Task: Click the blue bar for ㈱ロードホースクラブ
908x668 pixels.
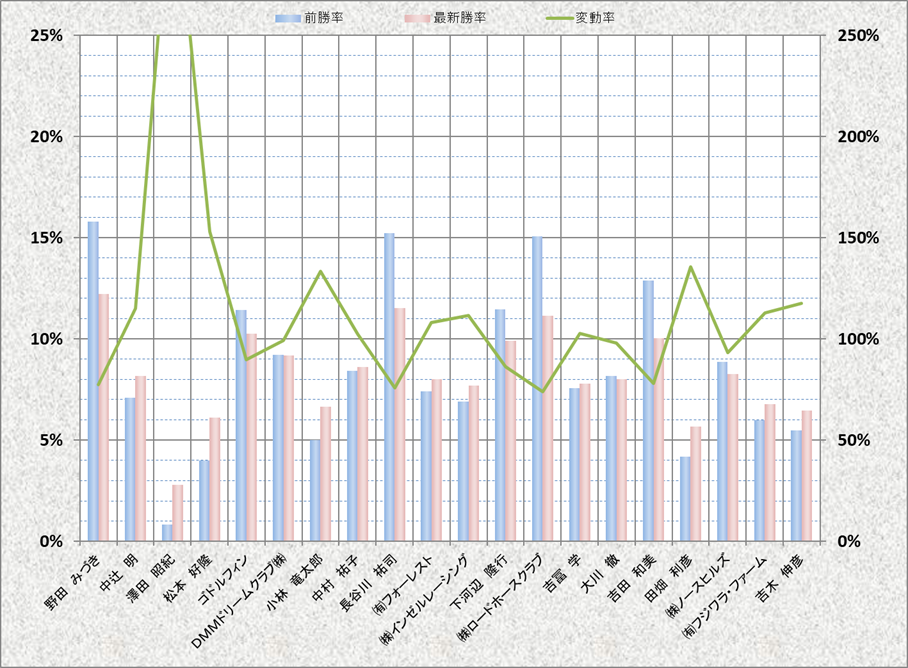Action: 537,390
